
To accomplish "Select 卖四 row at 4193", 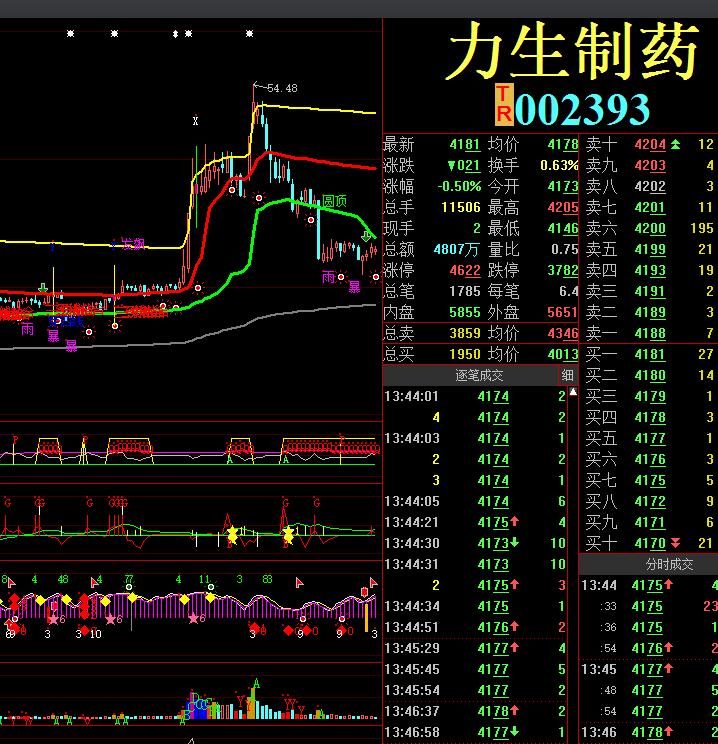I will tap(649, 270).
